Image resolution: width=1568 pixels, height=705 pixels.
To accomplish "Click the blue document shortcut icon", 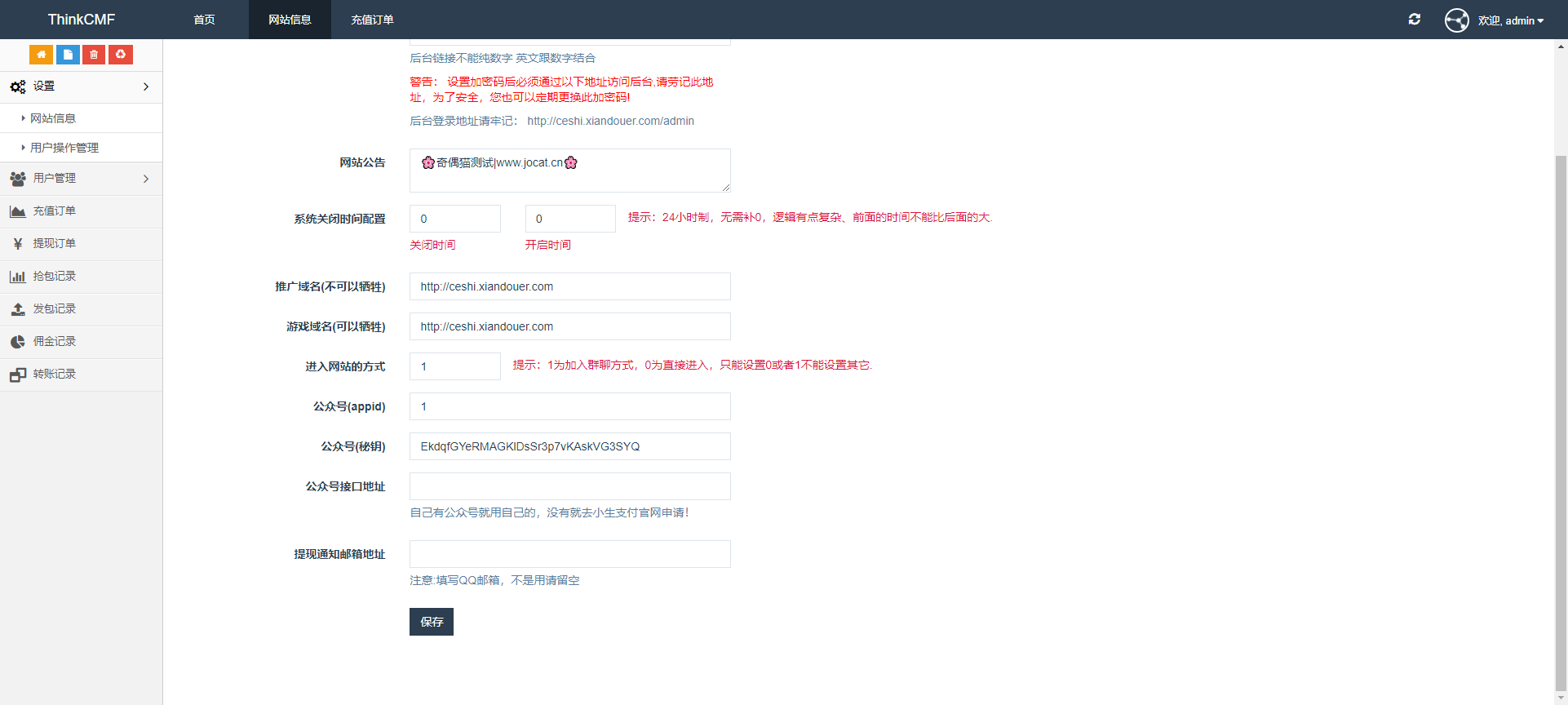I will (68, 55).
